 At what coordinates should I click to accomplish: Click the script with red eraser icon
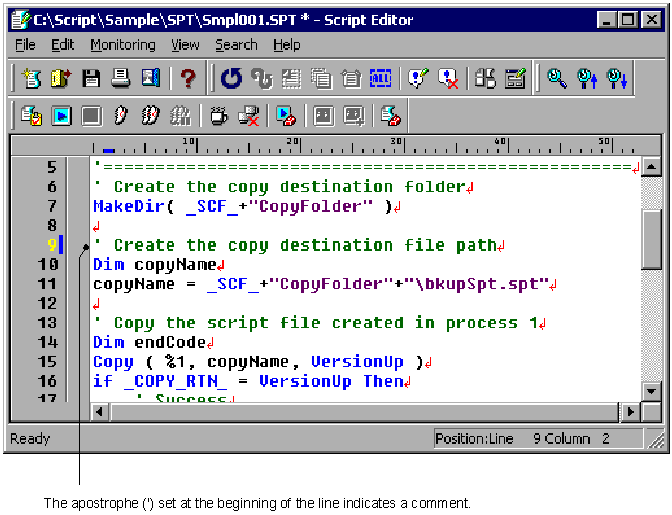[391, 116]
